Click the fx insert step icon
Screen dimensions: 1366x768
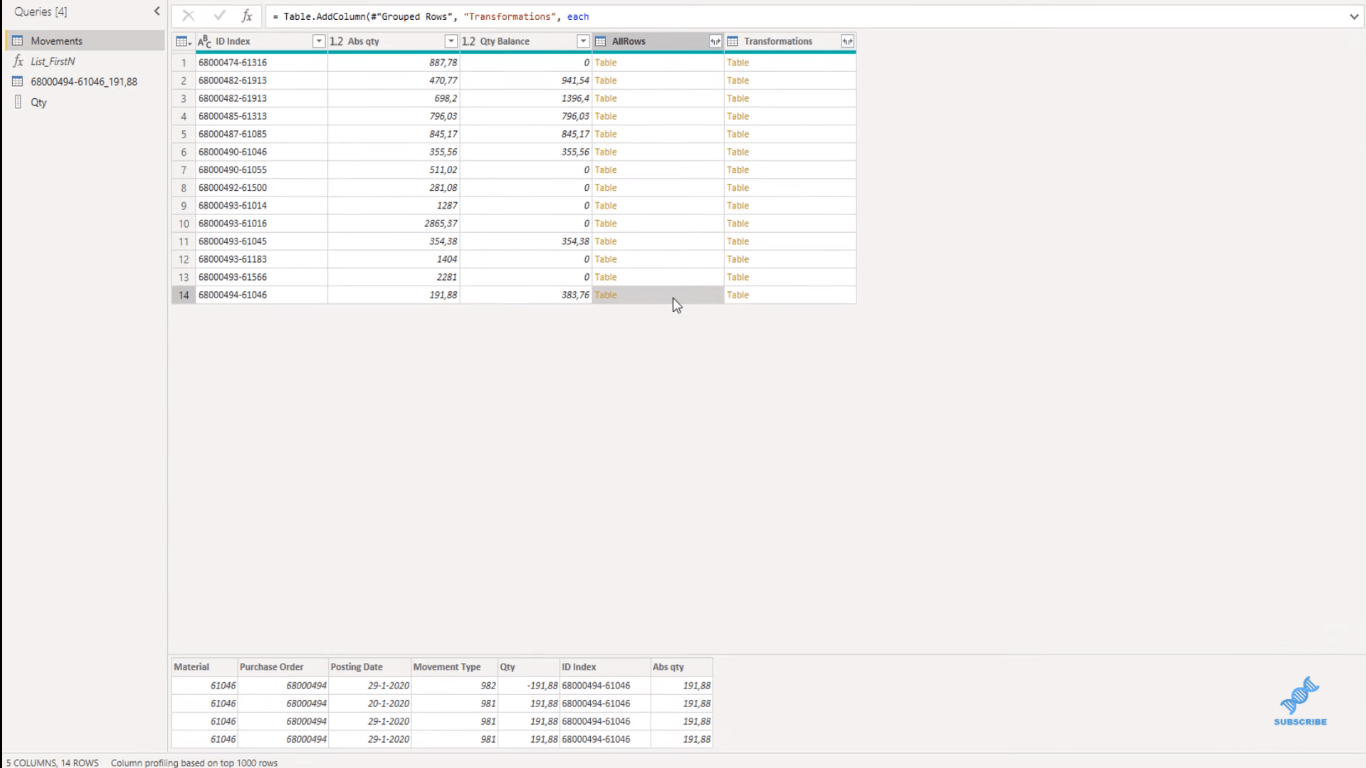(247, 16)
